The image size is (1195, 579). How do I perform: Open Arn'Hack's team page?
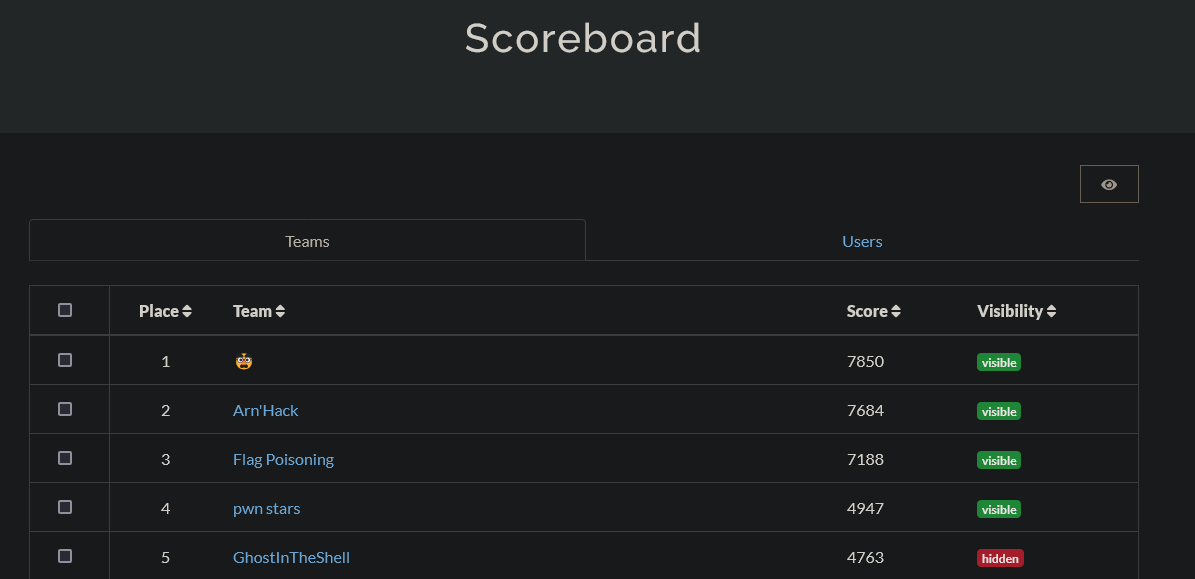(x=265, y=410)
